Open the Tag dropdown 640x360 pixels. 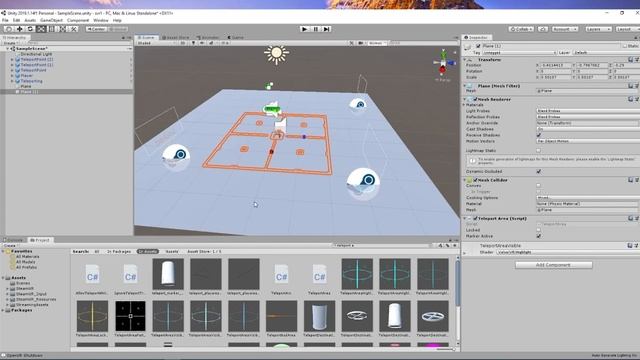tap(519, 53)
